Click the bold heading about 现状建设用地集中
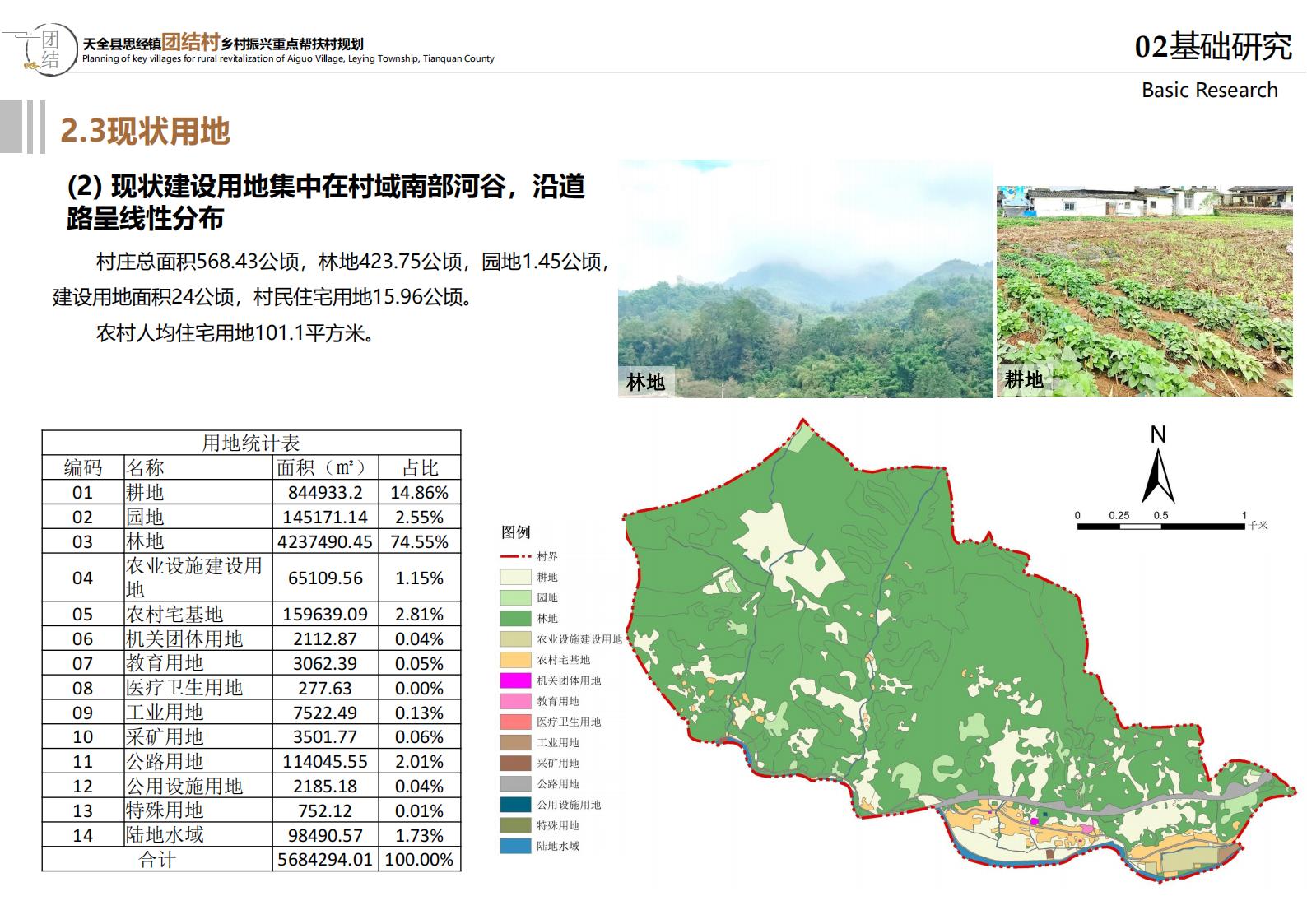This screenshot has height=924, width=1307. (325, 202)
